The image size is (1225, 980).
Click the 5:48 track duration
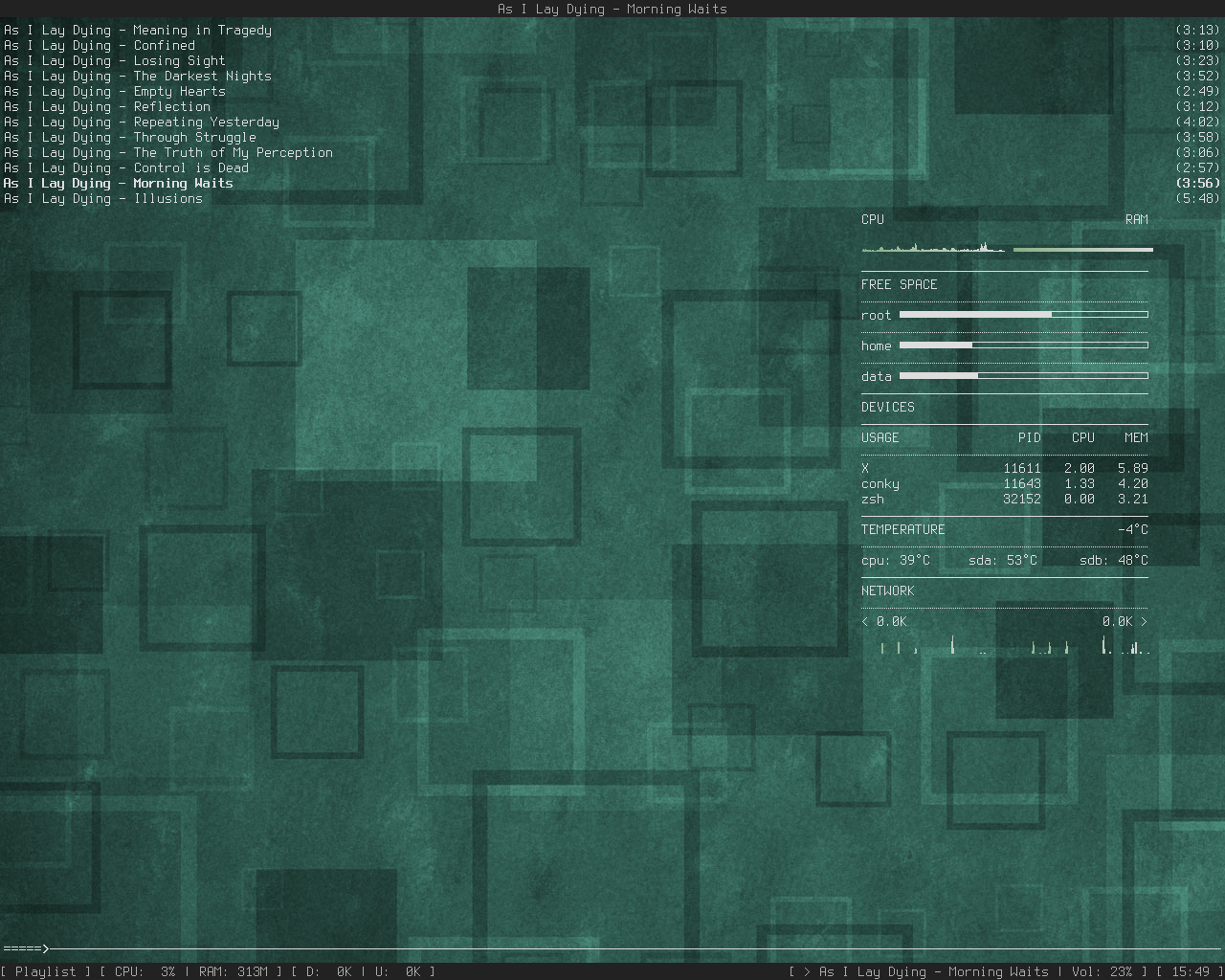pyautogui.click(x=1198, y=199)
